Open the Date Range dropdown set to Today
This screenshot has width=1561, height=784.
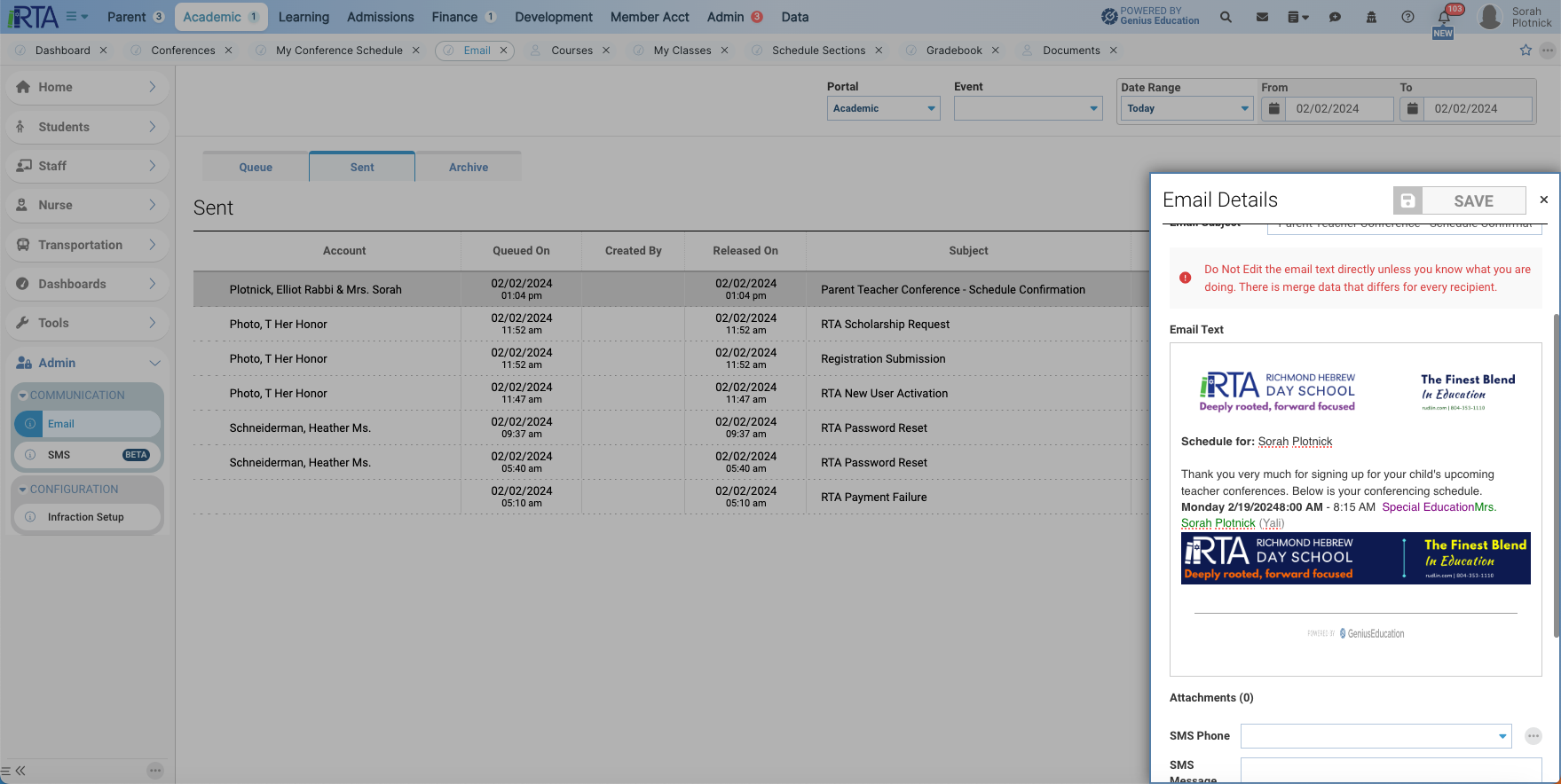tap(1187, 108)
